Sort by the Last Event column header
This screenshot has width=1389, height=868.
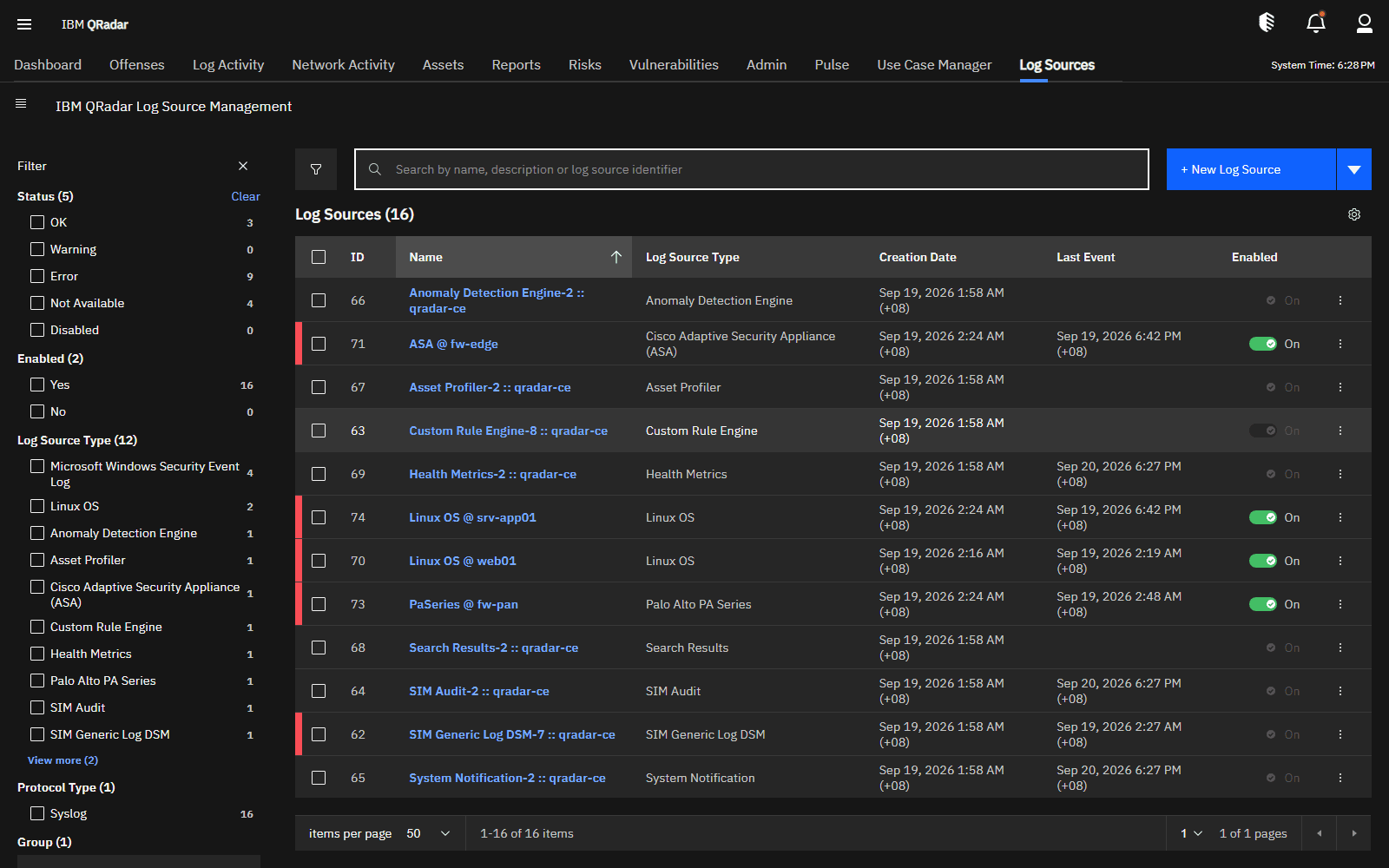pyautogui.click(x=1086, y=257)
